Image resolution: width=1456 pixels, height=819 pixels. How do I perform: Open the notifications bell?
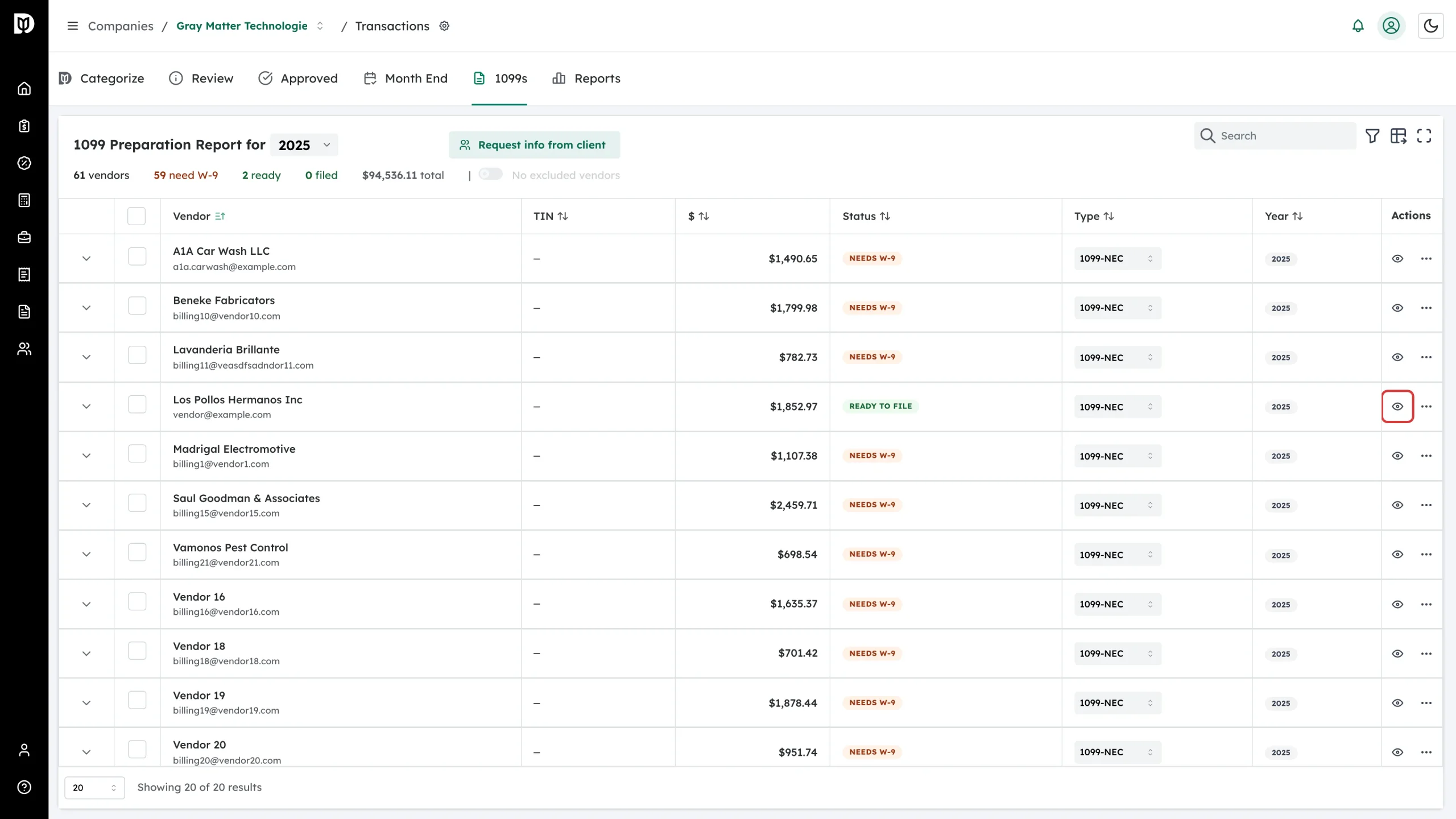(1358, 26)
